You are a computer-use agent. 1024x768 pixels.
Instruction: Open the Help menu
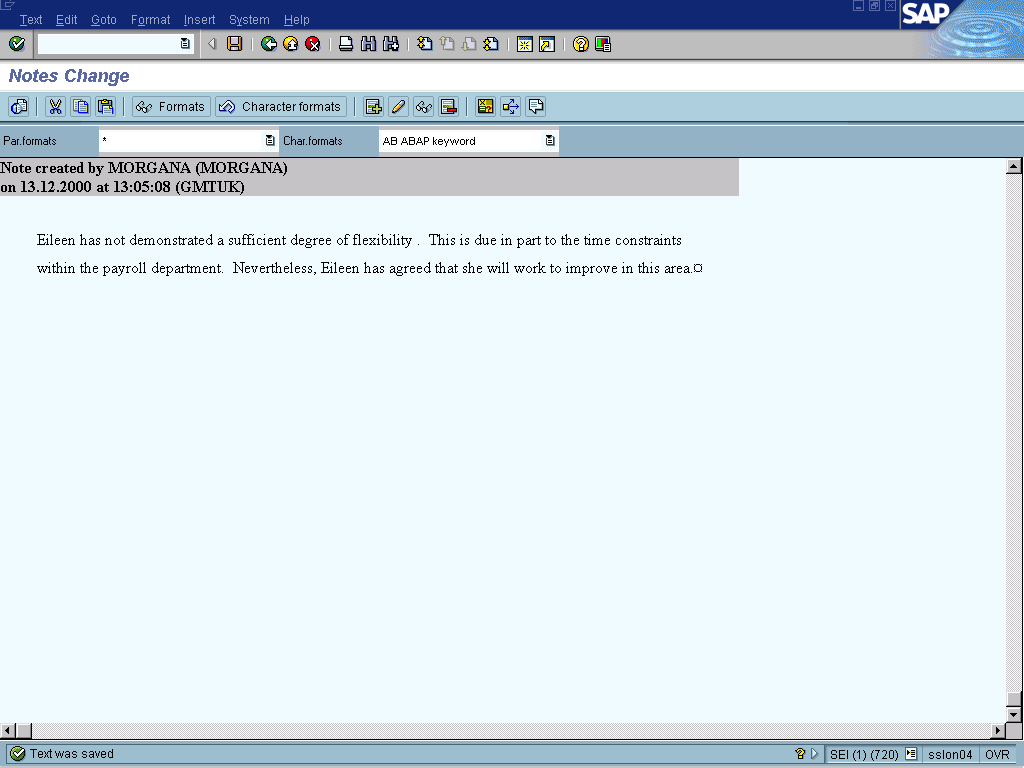click(x=296, y=20)
